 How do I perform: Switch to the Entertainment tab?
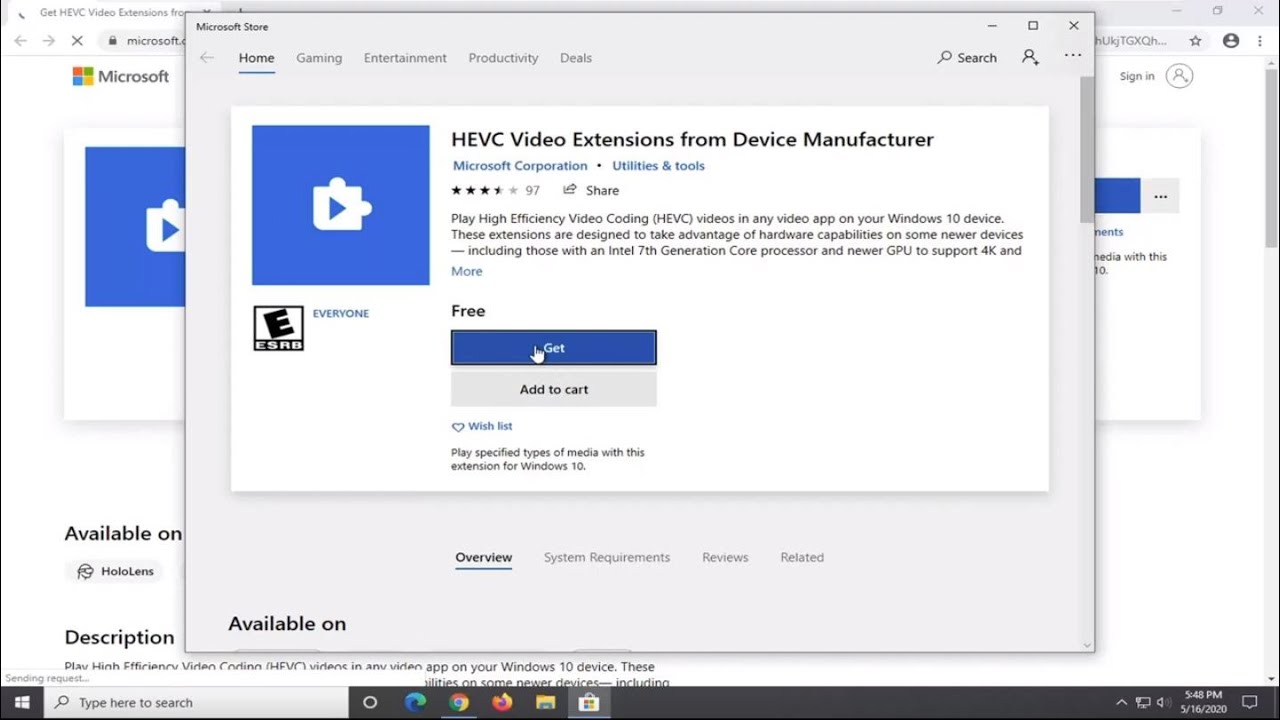click(405, 58)
